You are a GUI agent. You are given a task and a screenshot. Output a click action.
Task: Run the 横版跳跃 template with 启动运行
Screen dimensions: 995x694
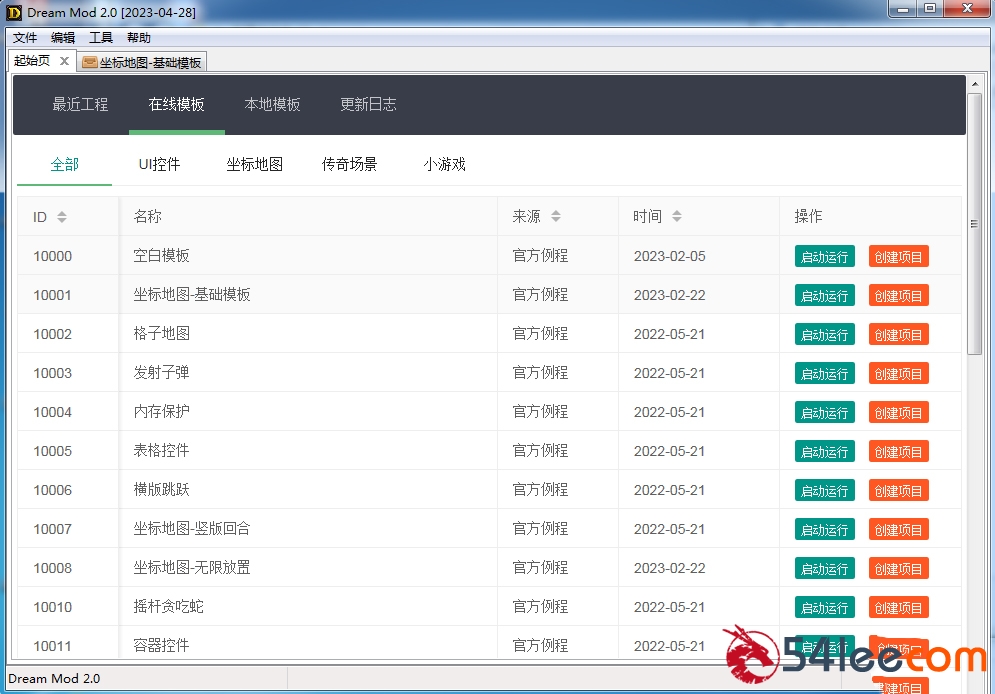(x=824, y=491)
